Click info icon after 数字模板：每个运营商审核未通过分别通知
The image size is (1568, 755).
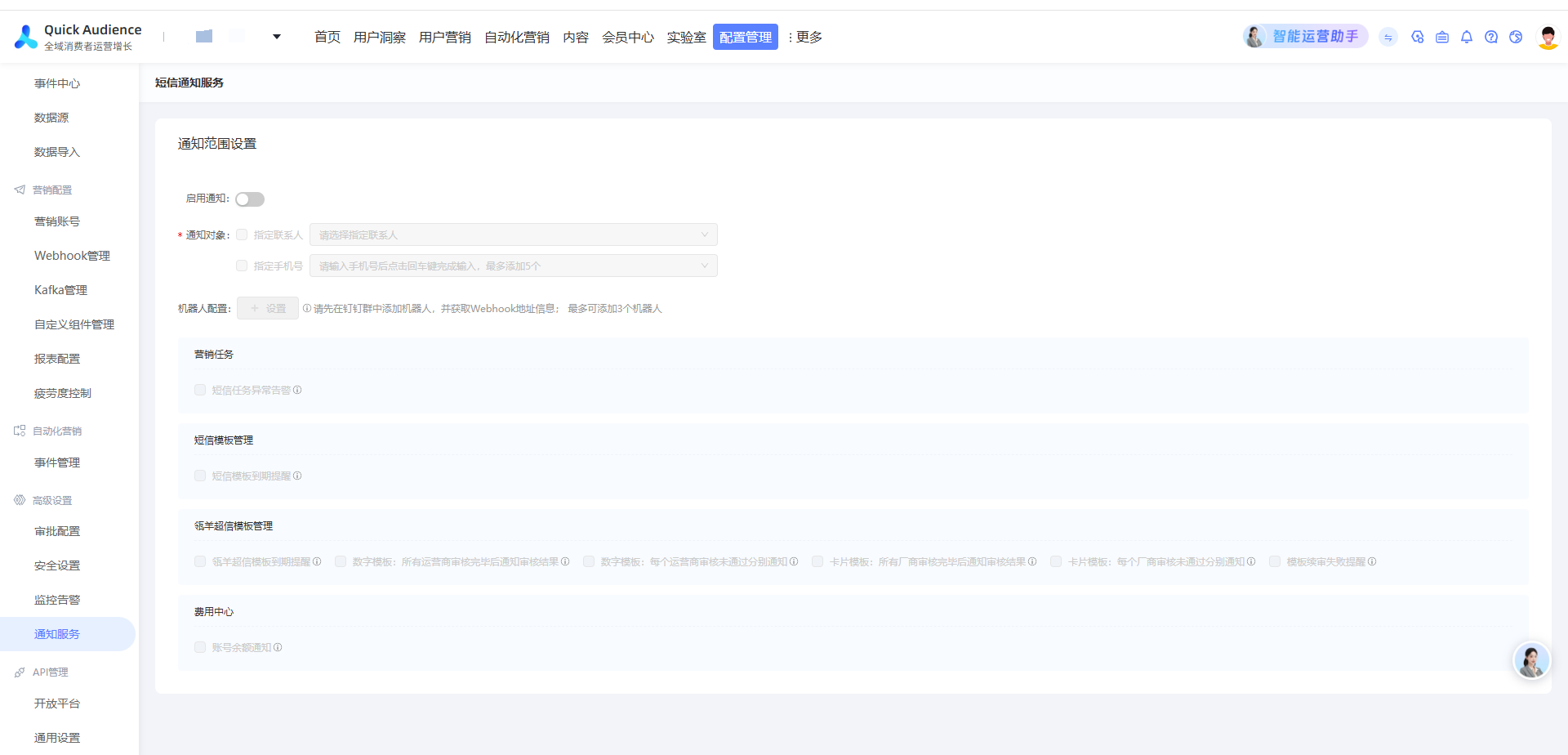point(794,562)
